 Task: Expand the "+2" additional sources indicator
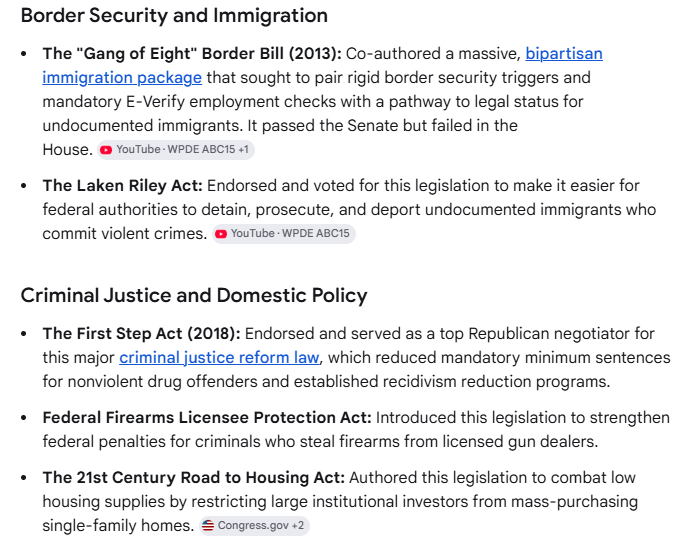298,525
